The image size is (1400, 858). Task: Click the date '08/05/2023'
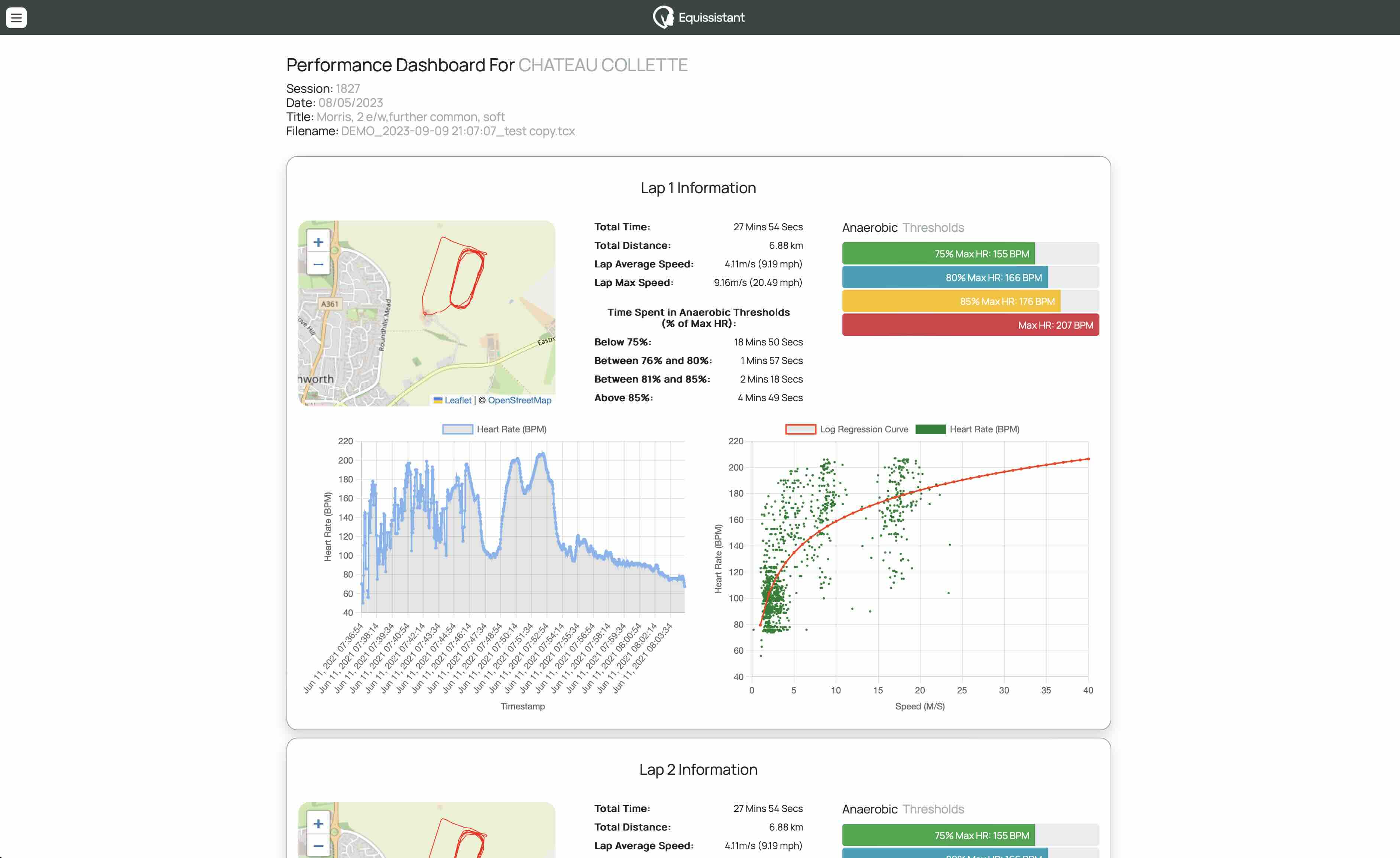pyautogui.click(x=351, y=103)
